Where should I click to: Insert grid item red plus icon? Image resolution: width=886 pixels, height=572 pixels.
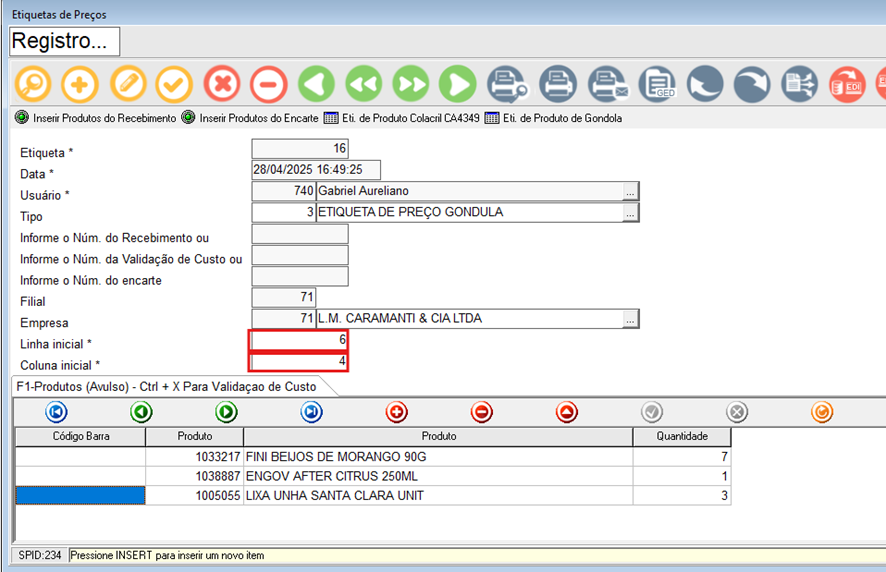tap(397, 412)
